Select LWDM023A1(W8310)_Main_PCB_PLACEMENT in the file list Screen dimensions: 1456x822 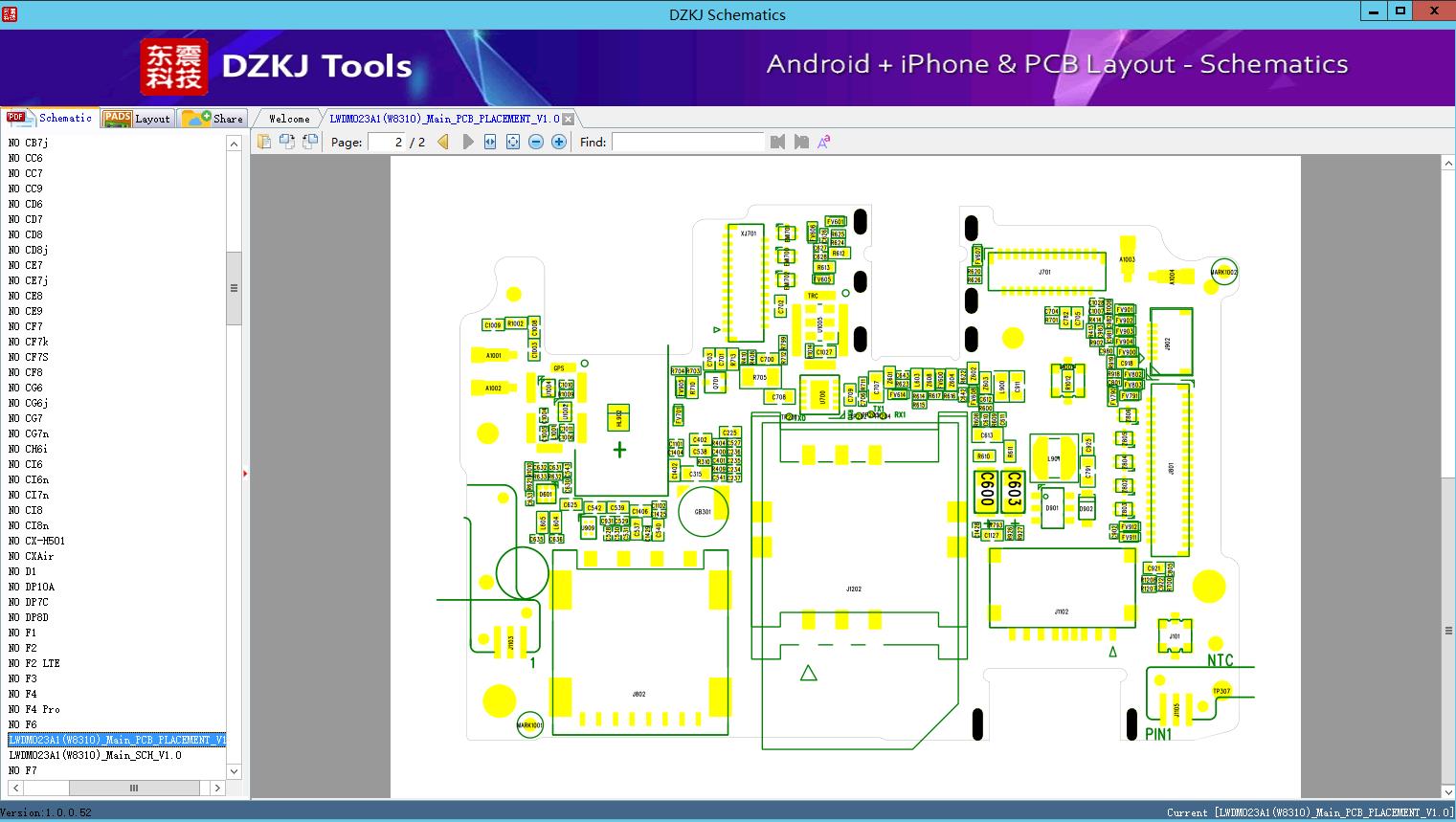(x=117, y=740)
